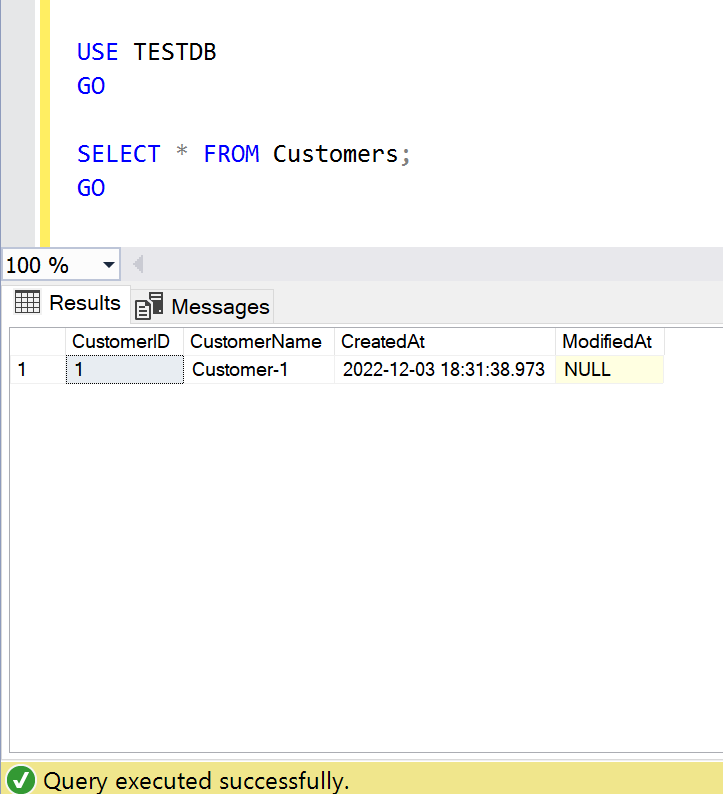The width and height of the screenshot is (723, 794).
Task: Click the green success checkmark icon
Action: point(21,780)
